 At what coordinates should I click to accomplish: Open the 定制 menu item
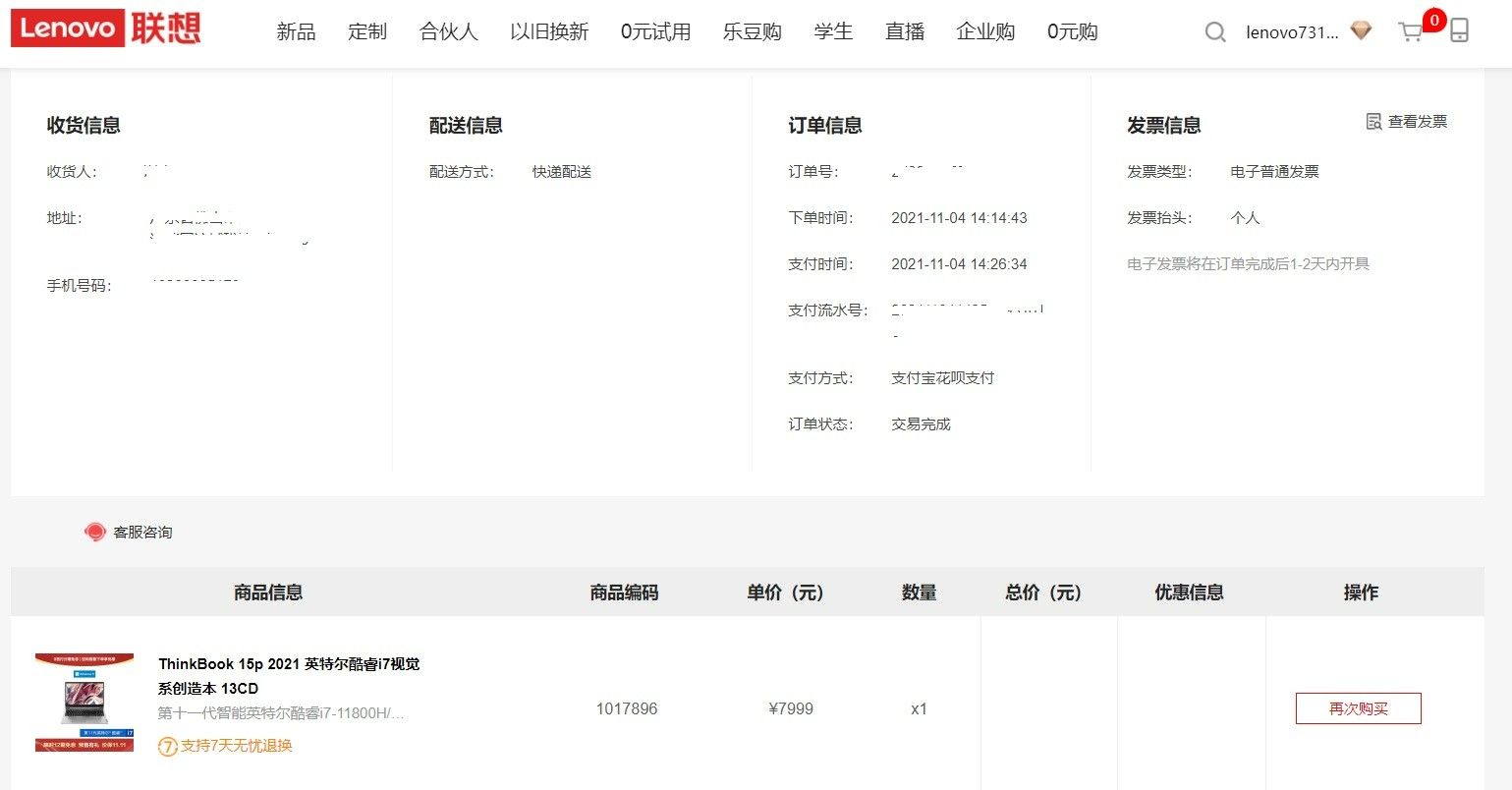[367, 31]
